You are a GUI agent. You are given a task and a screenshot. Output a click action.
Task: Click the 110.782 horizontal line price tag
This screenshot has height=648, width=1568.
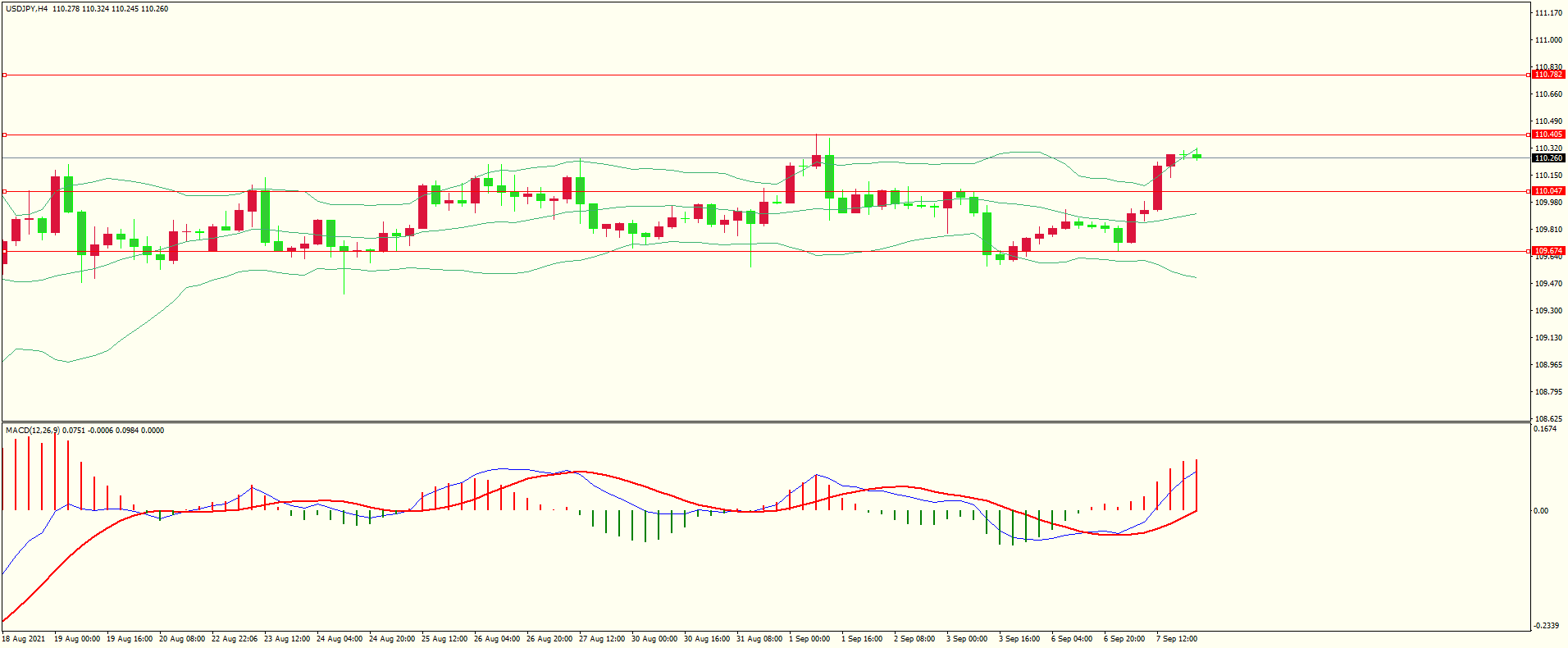tap(1547, 75)
